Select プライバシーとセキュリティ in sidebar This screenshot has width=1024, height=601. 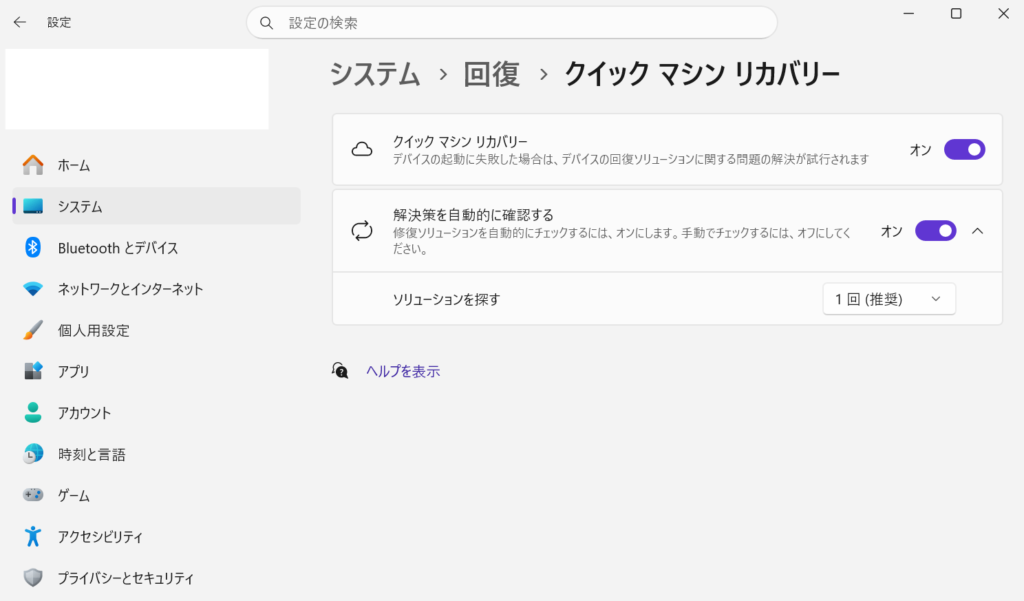(125, 578)
